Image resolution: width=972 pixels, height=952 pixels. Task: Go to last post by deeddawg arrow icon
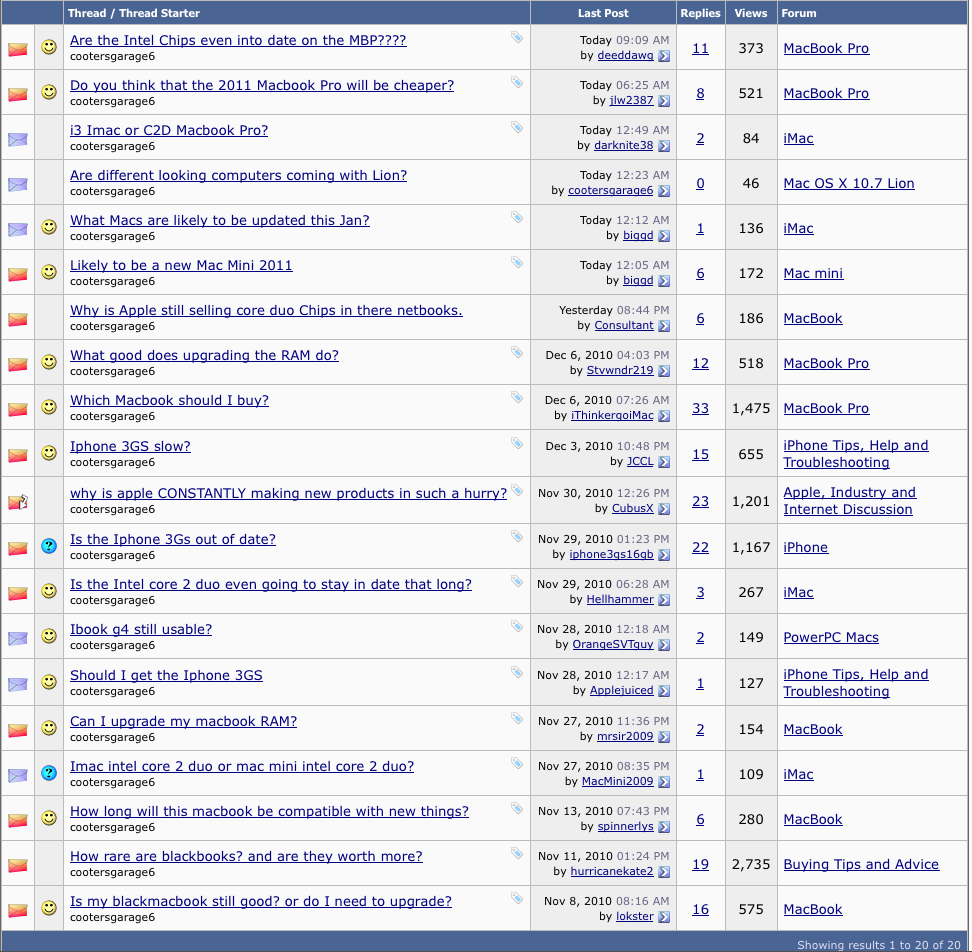[664, 56]
